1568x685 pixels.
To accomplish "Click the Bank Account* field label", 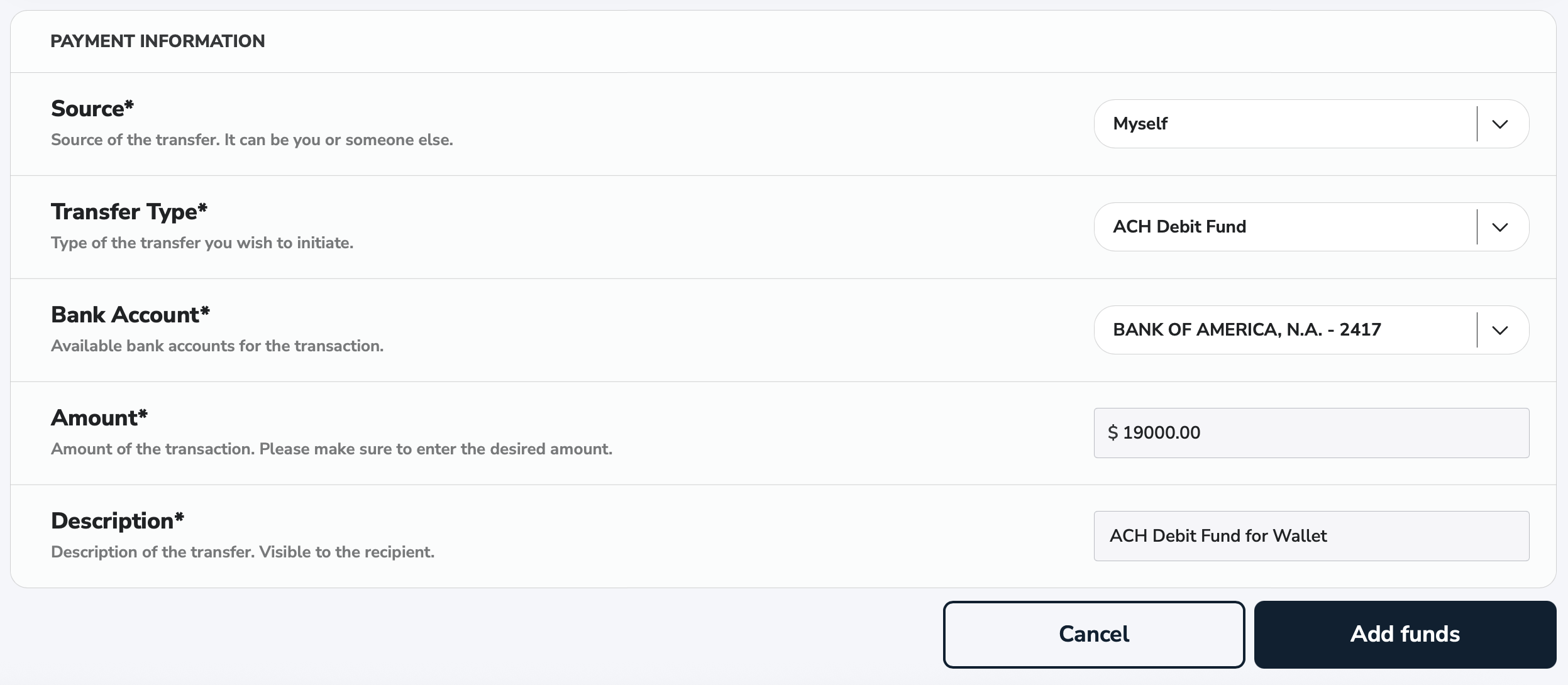I will tap(130, 314).
